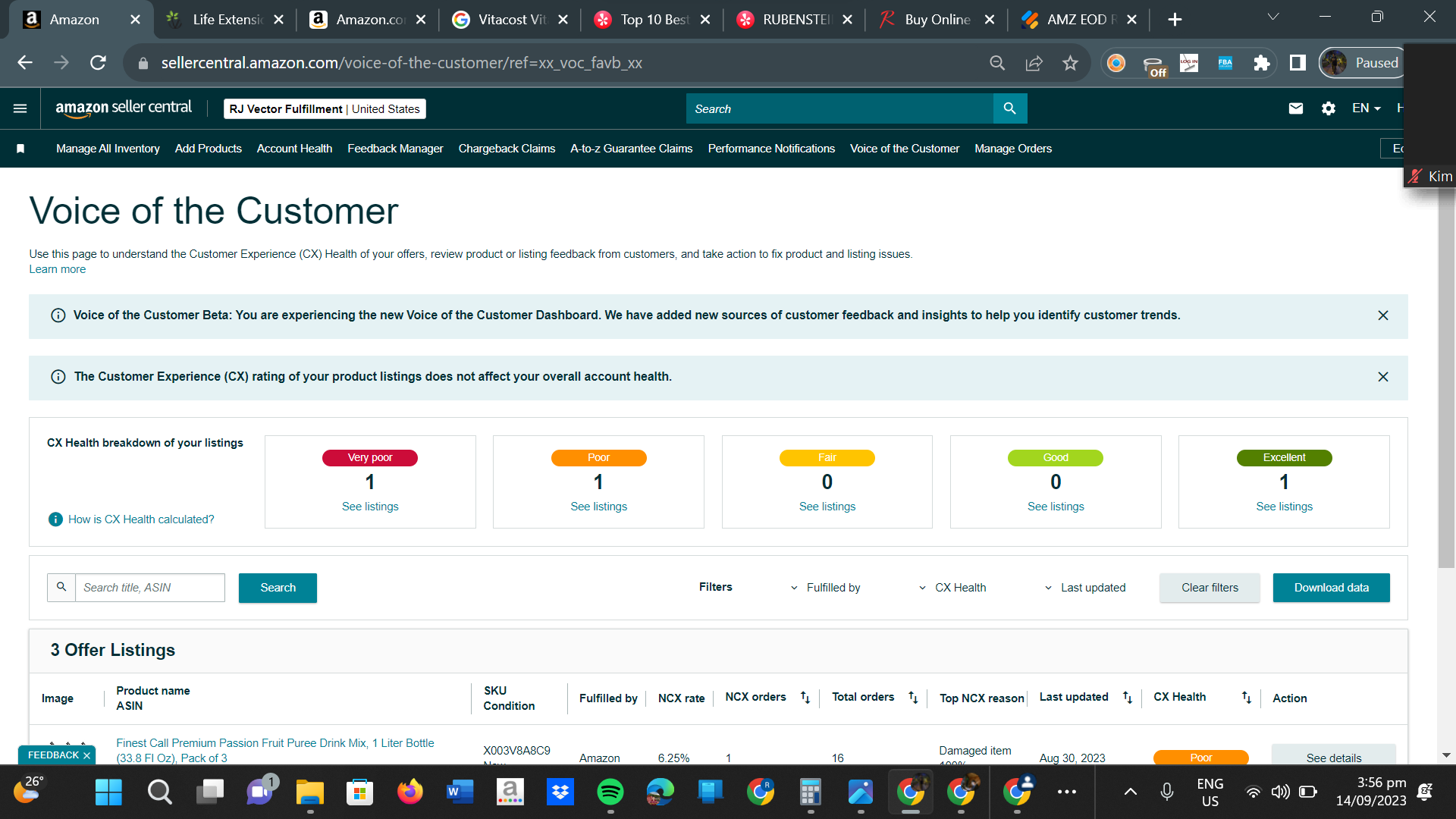The width and height of the screenshot is (1456, 819).
Task: Open Firefox from the taskbar
Action: coord(410,792)
